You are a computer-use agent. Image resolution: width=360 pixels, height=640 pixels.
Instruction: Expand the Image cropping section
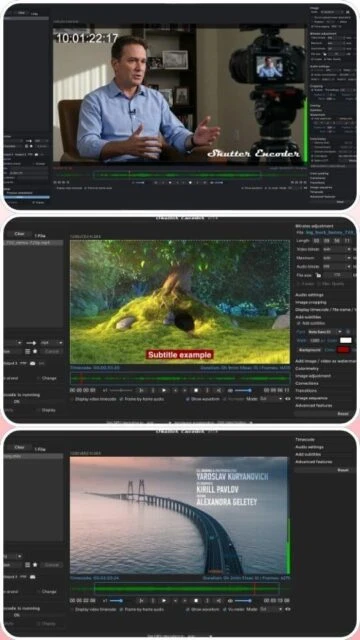tap(311, 302)
